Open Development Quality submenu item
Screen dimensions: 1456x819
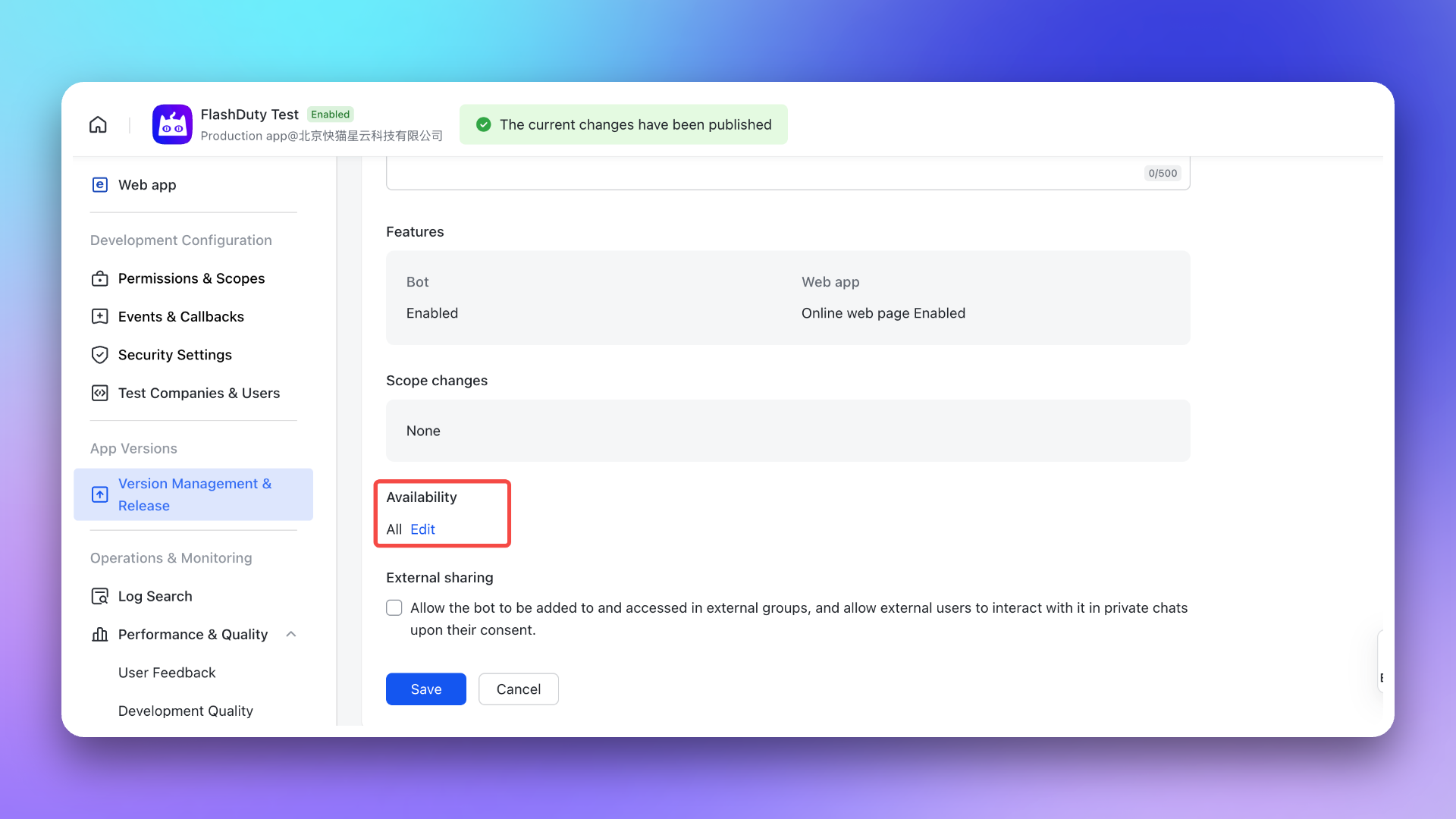pyautogui.click(x=185, y=711)
